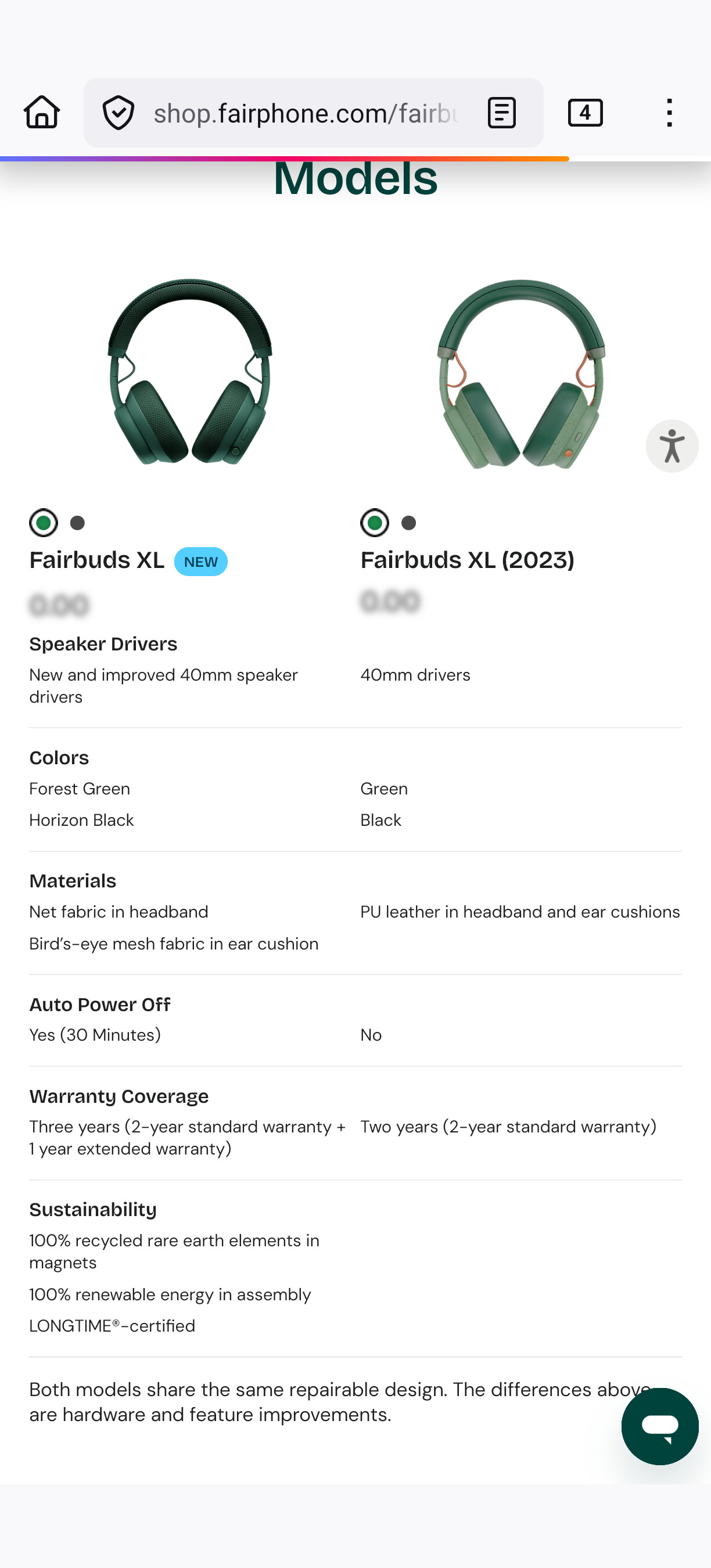Screen dimensions: 711x1568
Task: Tap the shop.fairphone.com address bar
Action: 304,113
